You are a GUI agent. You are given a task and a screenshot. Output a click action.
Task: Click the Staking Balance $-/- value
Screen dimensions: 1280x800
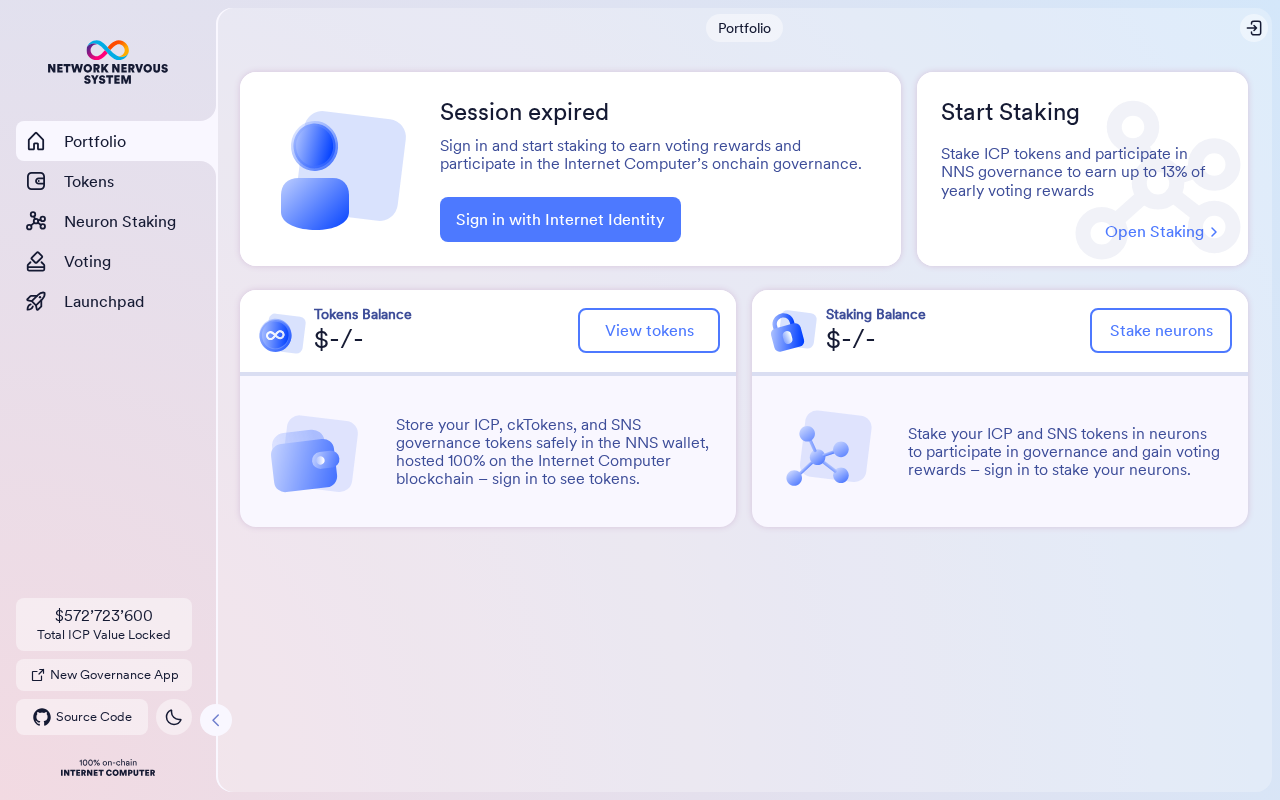pyautogui.click(x=851, y=340)
